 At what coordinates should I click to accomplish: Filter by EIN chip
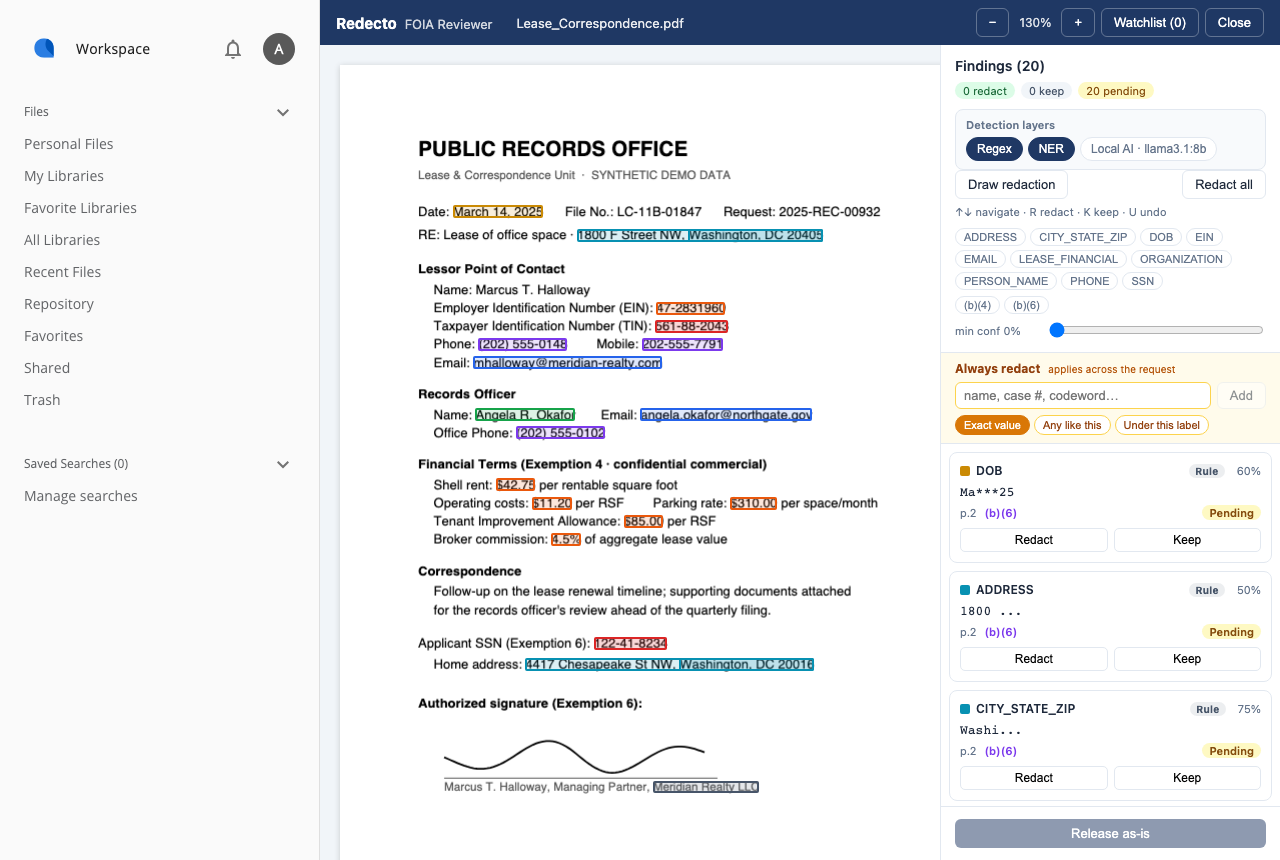tap(1204, 238)
